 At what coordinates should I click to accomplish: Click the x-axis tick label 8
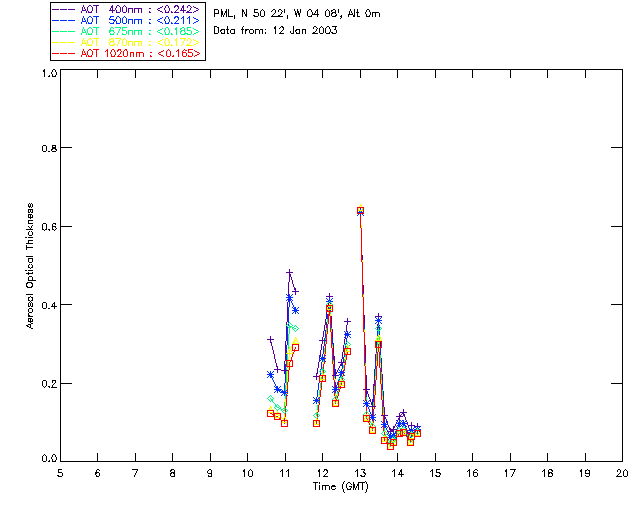[x=173, y=473]
